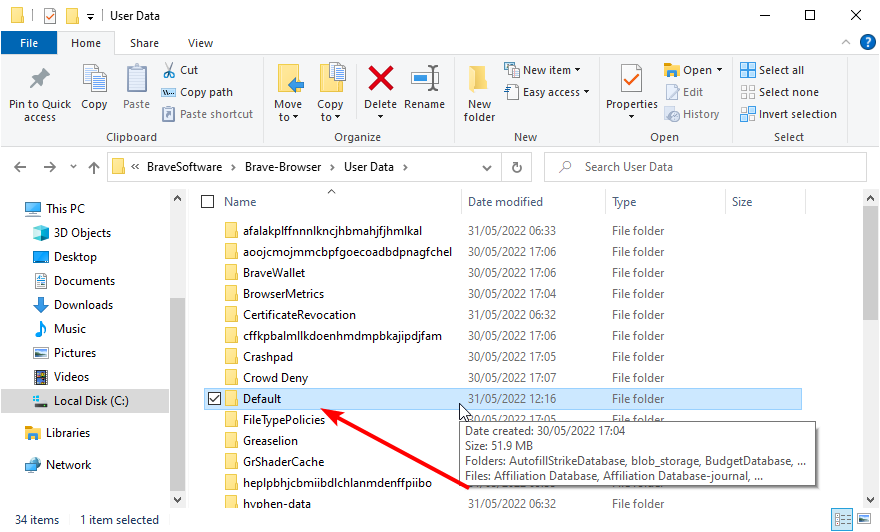This screenshot has width=880, height=532.
Task: Switch to Details view layout icon
Action: (x=842, y=519)
